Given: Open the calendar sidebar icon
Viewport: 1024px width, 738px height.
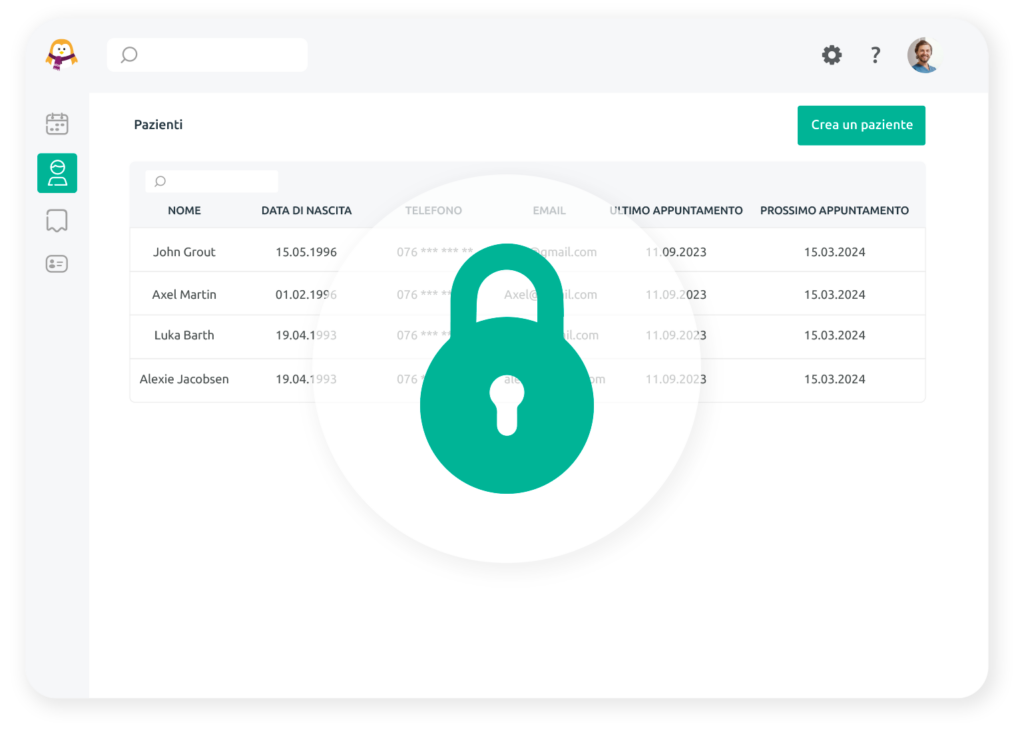Looking at the screenshot, I should pos(57,123).
